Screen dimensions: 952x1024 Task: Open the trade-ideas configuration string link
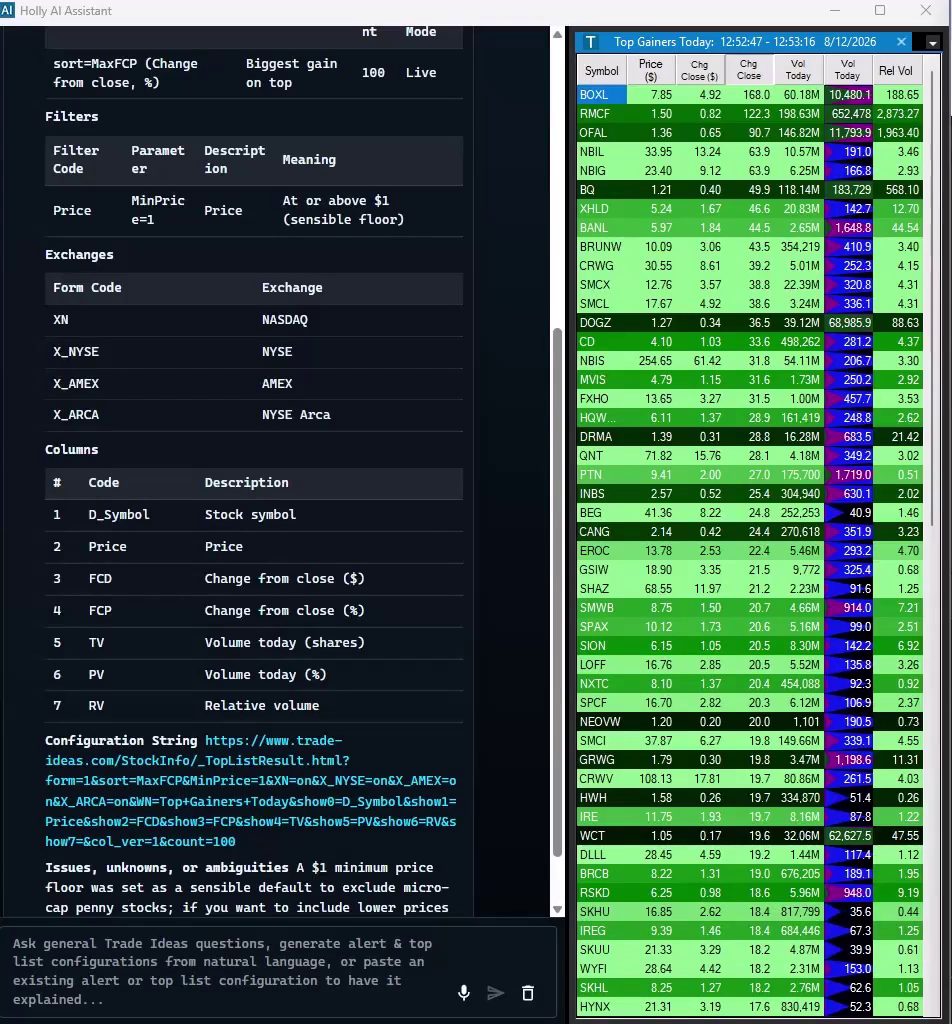(x=251, y=791)
